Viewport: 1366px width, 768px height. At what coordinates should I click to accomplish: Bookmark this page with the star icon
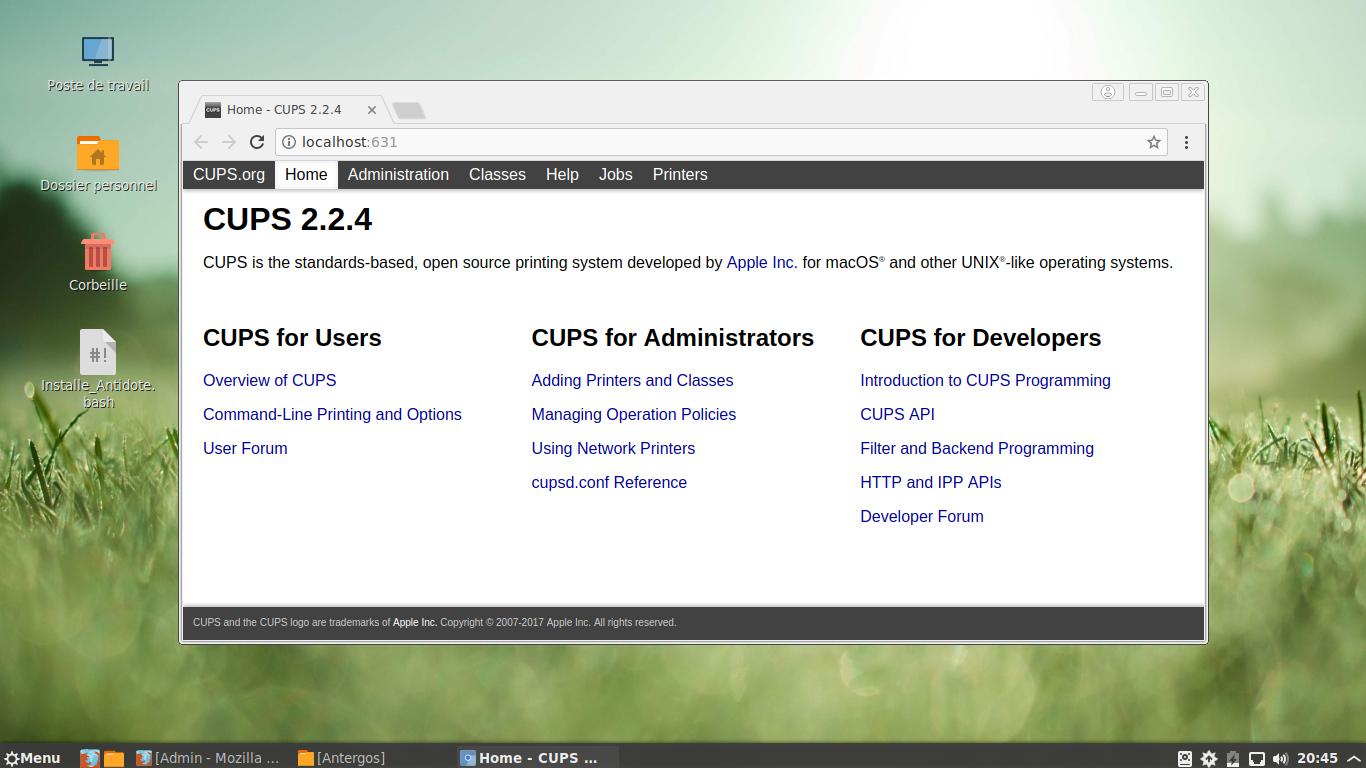tap(1153, 142)
